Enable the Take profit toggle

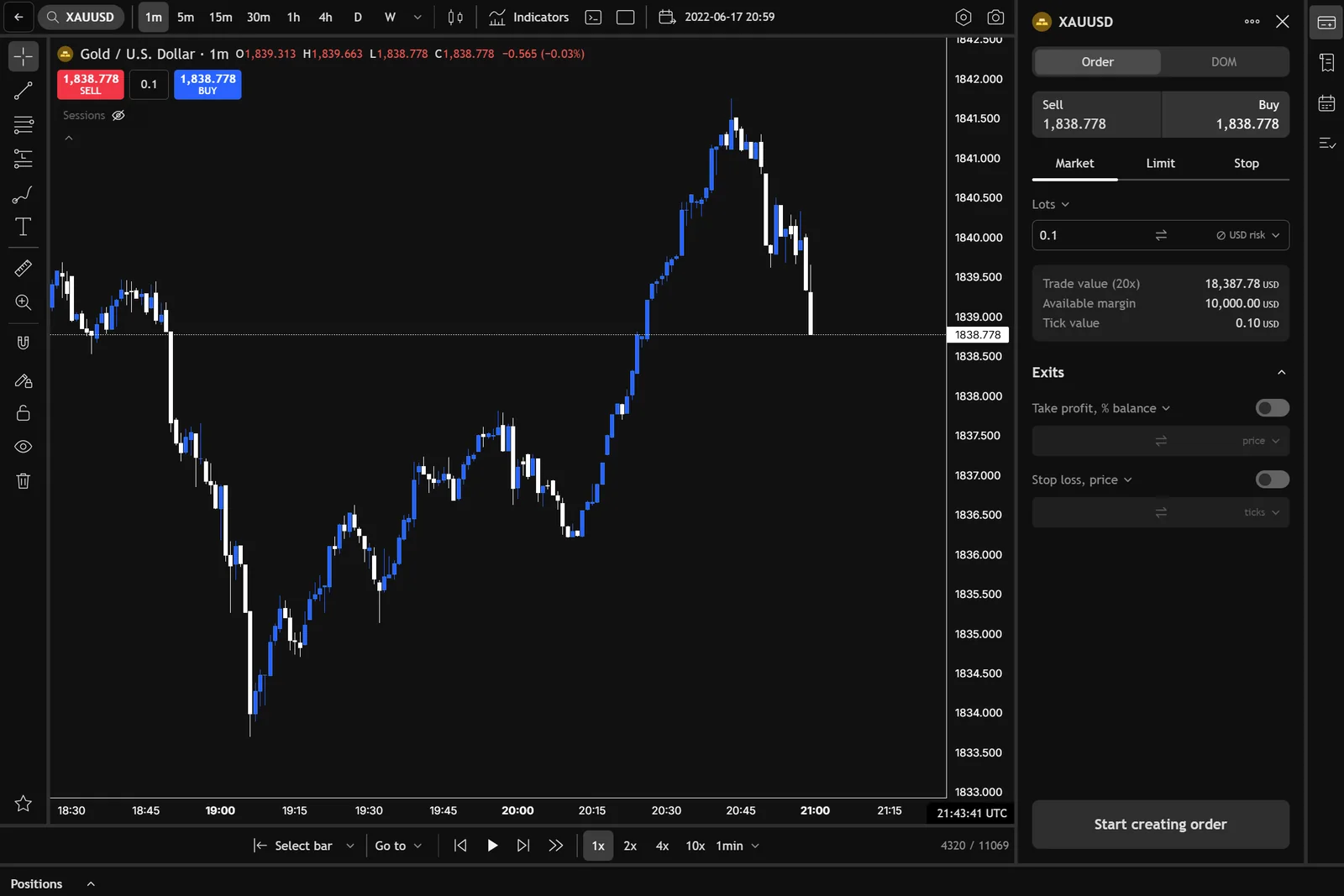coord(1272,408)
